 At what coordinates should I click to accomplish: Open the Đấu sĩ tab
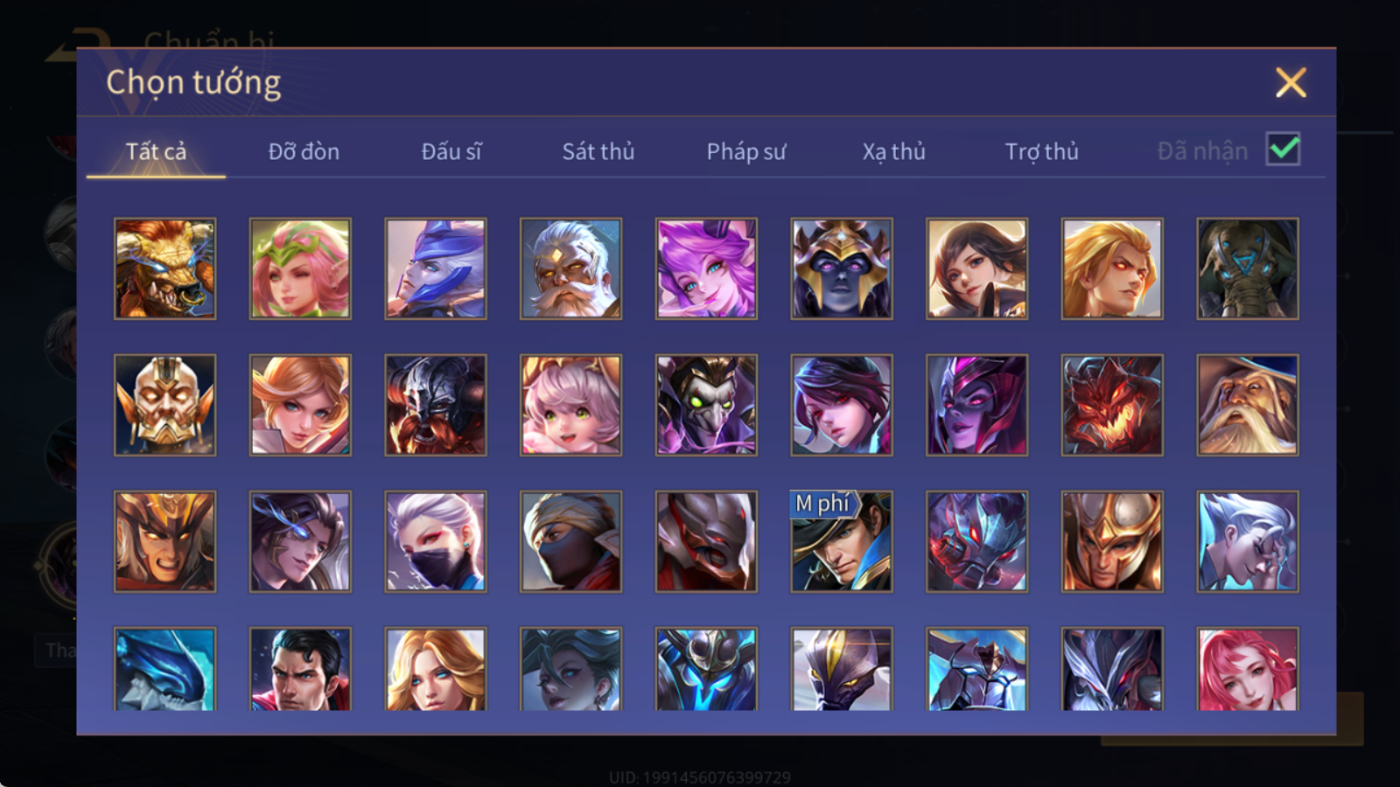point(451,151)
